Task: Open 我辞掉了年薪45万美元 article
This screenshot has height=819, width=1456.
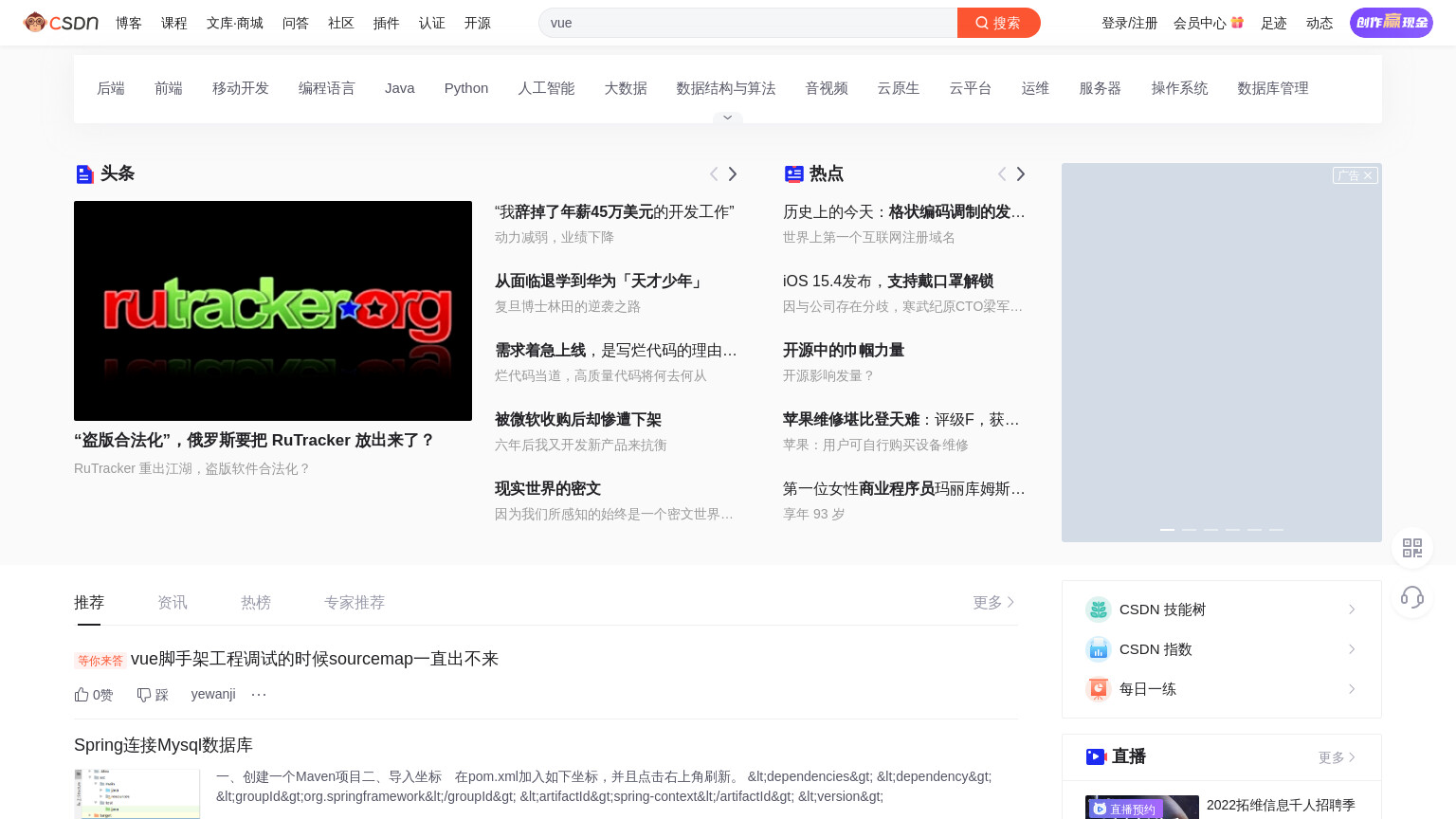Action: [x=614, y=211]
